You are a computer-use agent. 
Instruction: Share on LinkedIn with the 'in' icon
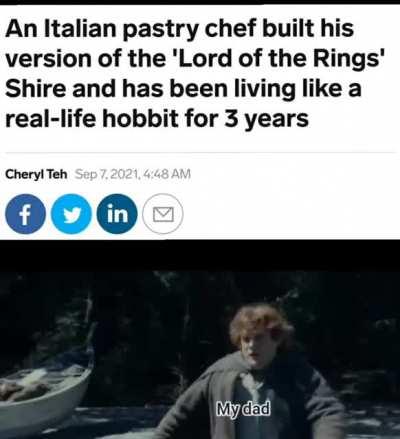pos(117,214)
